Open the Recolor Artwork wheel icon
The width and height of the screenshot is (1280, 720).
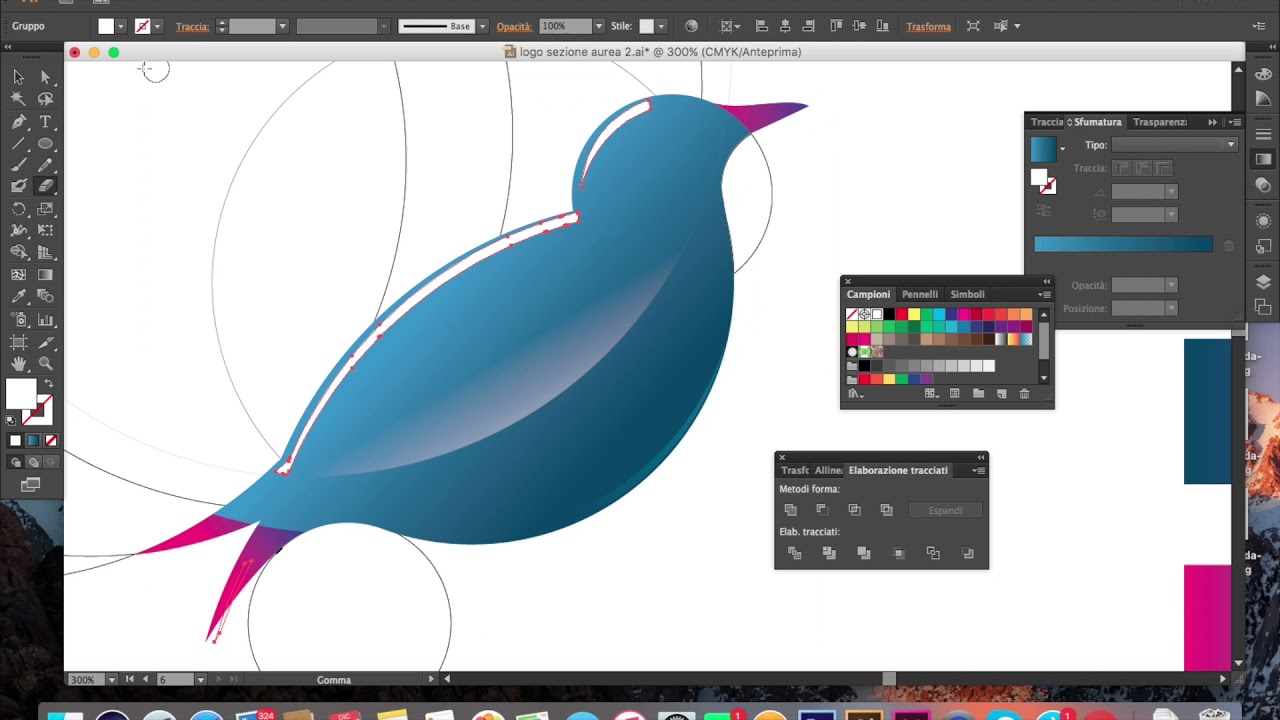click(691, 26)
